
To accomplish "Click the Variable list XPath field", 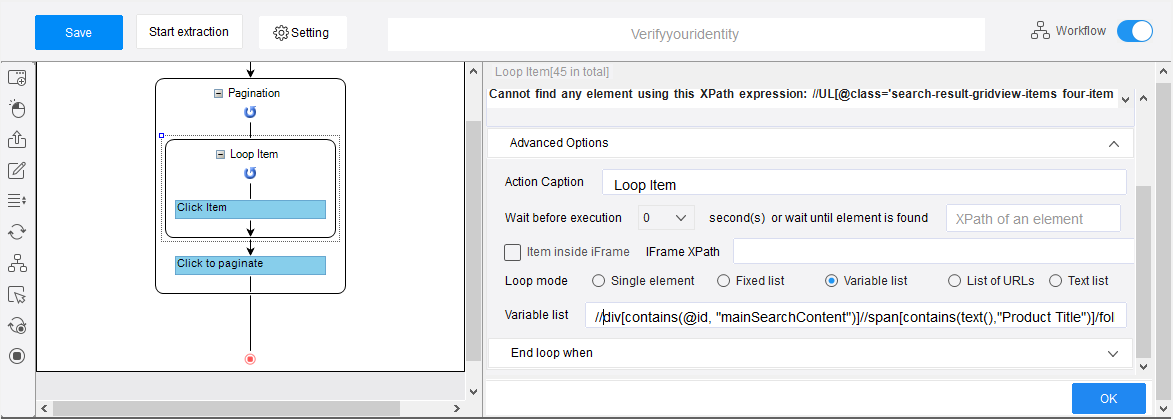I will [855, 317].
